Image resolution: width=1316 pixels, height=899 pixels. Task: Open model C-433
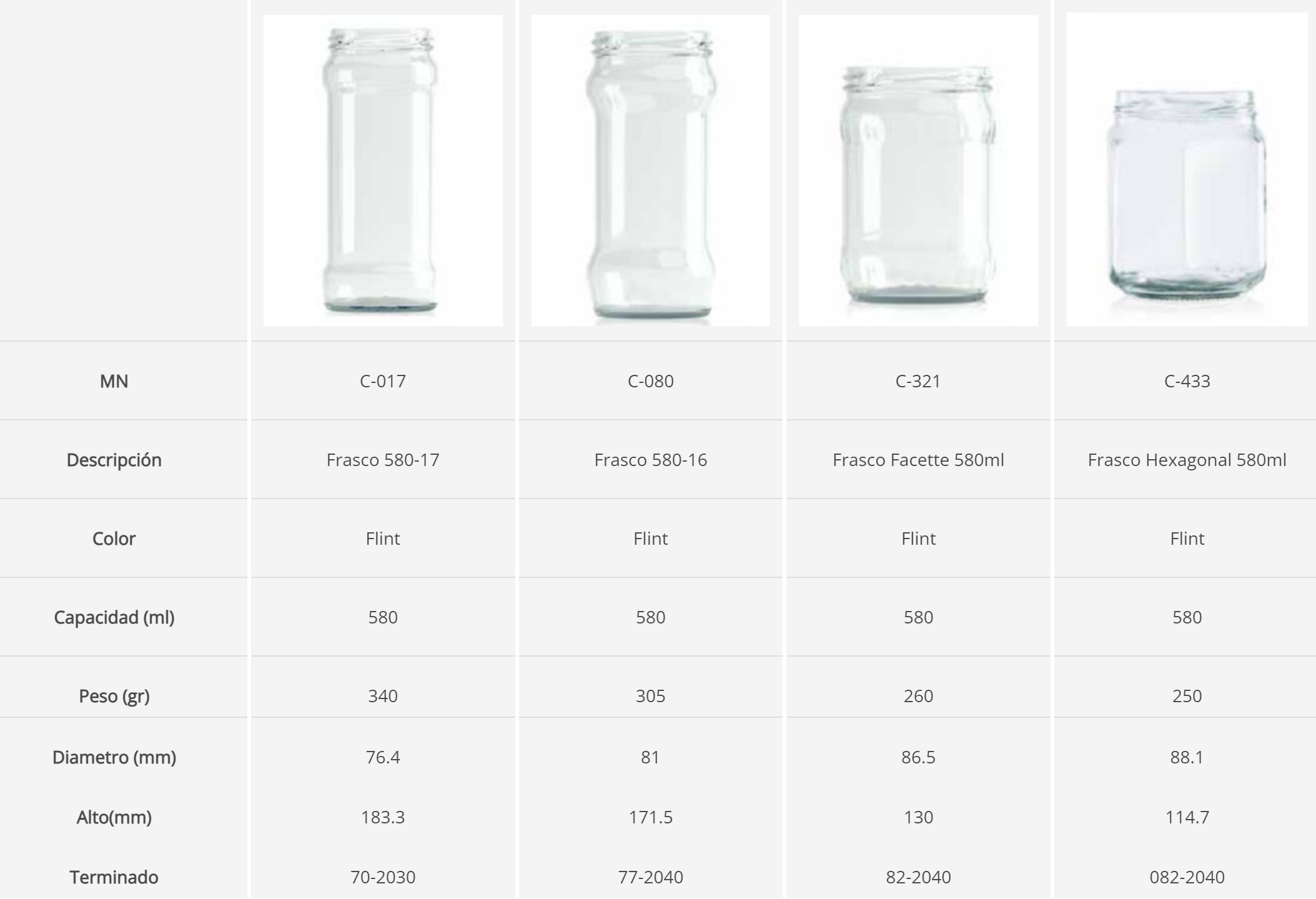[1187, 381]
